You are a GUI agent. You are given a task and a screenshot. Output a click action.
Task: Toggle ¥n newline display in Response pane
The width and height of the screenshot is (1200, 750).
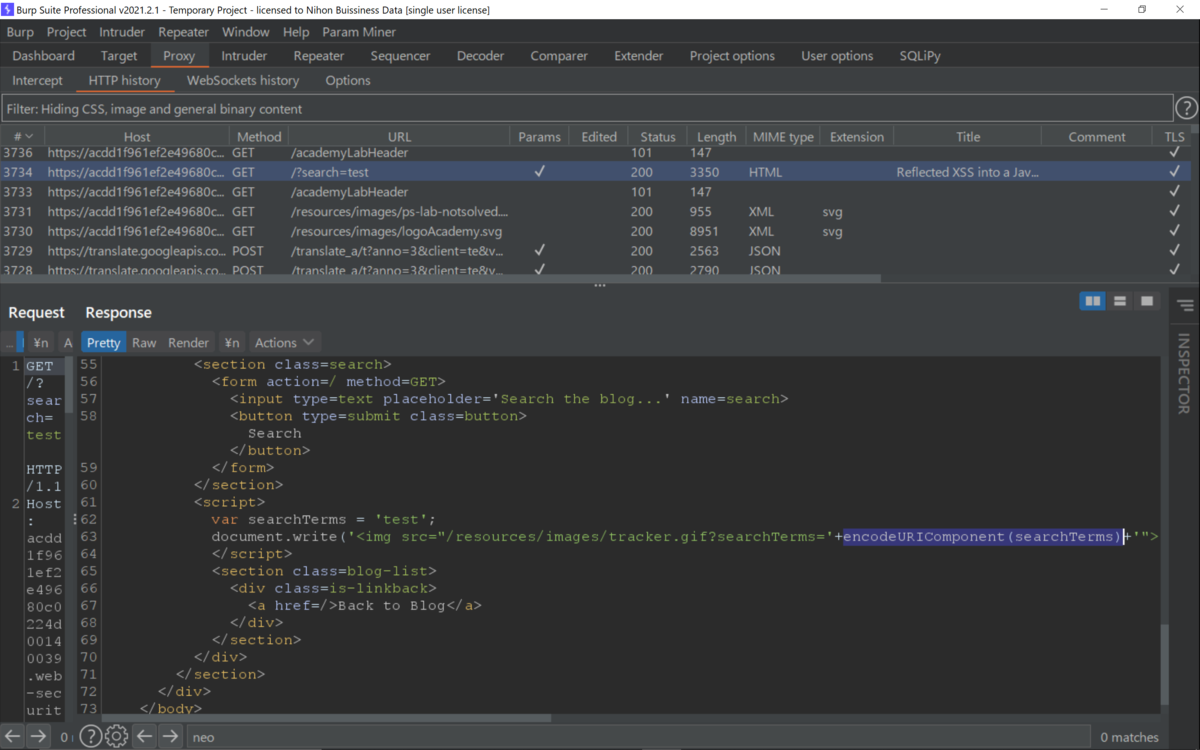pos(232,342)
